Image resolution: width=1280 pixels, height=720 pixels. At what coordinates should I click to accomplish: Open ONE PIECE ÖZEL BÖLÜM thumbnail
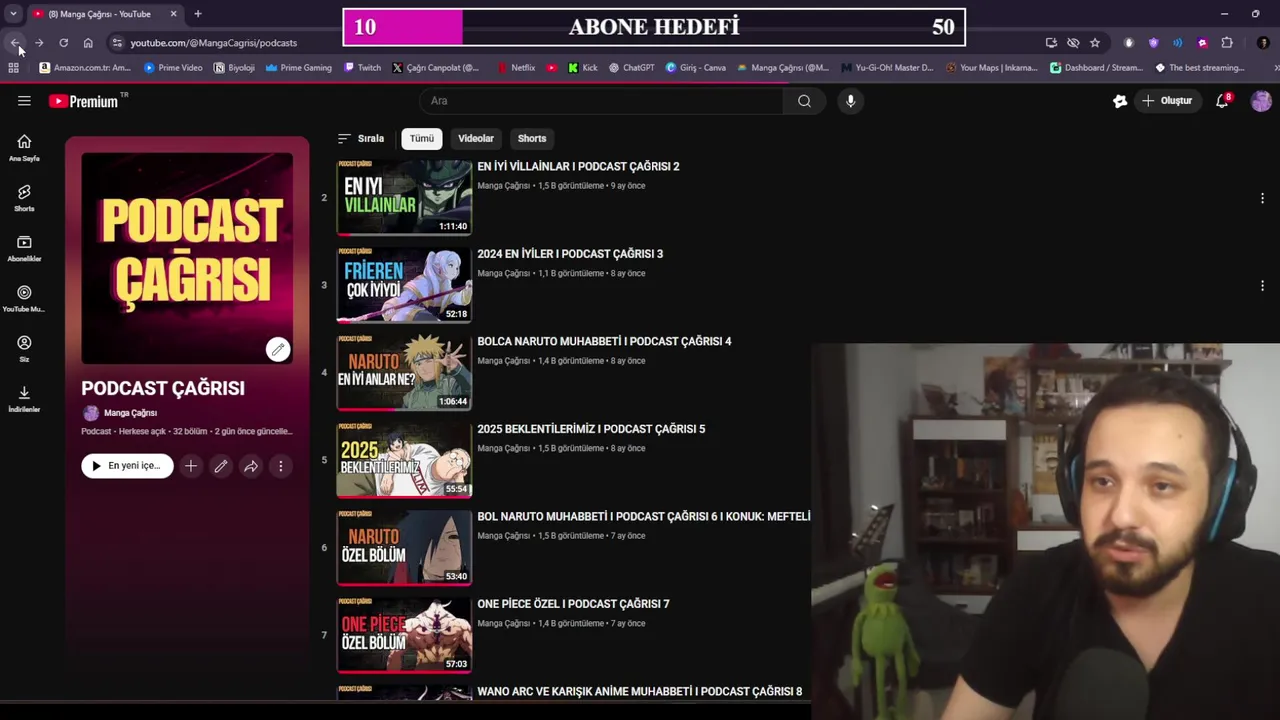(x=404, y=635)
